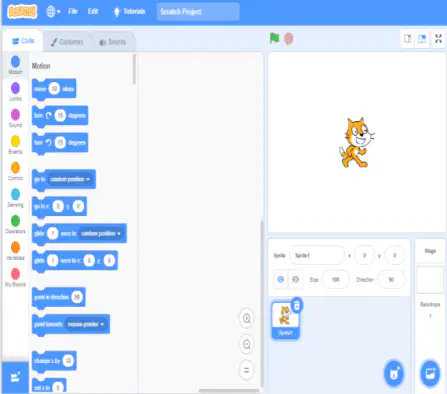Open Tutorials
Image resolution: width=447 pixels, height=394 pixels.
(129, 11)
